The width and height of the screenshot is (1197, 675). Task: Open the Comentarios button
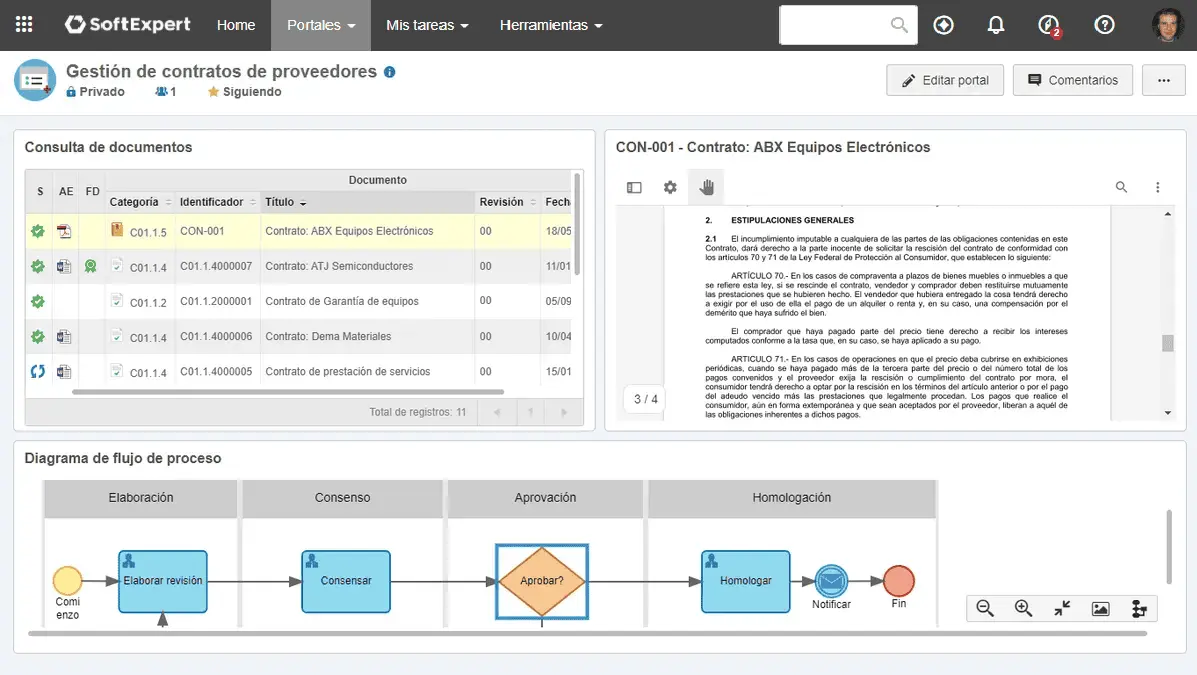1073,80
